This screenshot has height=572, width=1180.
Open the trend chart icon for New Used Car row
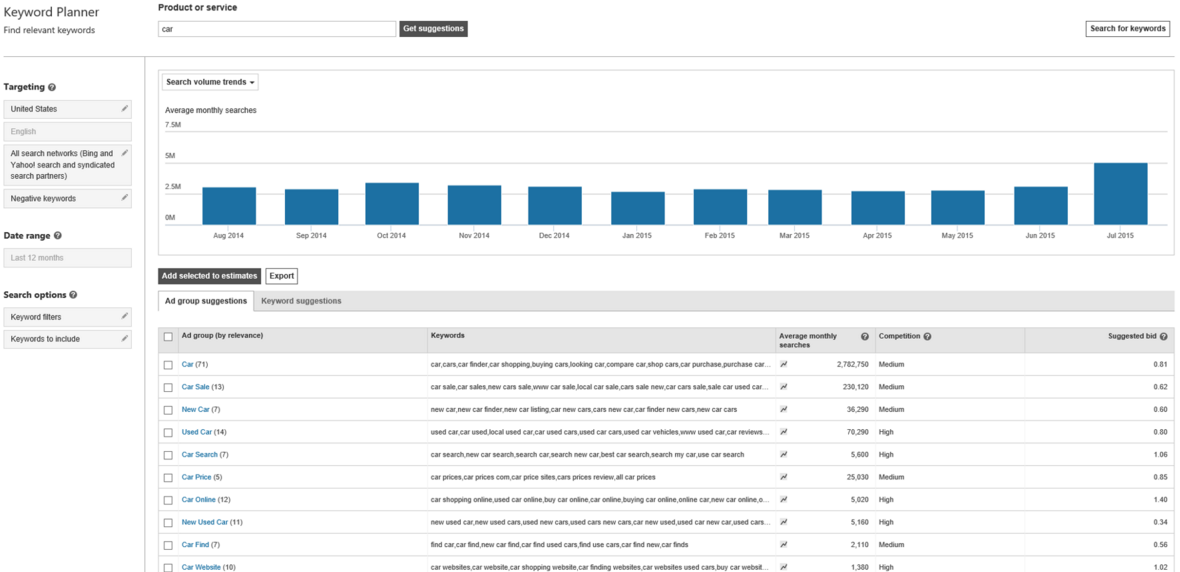pyautogui.click(x=783, y=522)
